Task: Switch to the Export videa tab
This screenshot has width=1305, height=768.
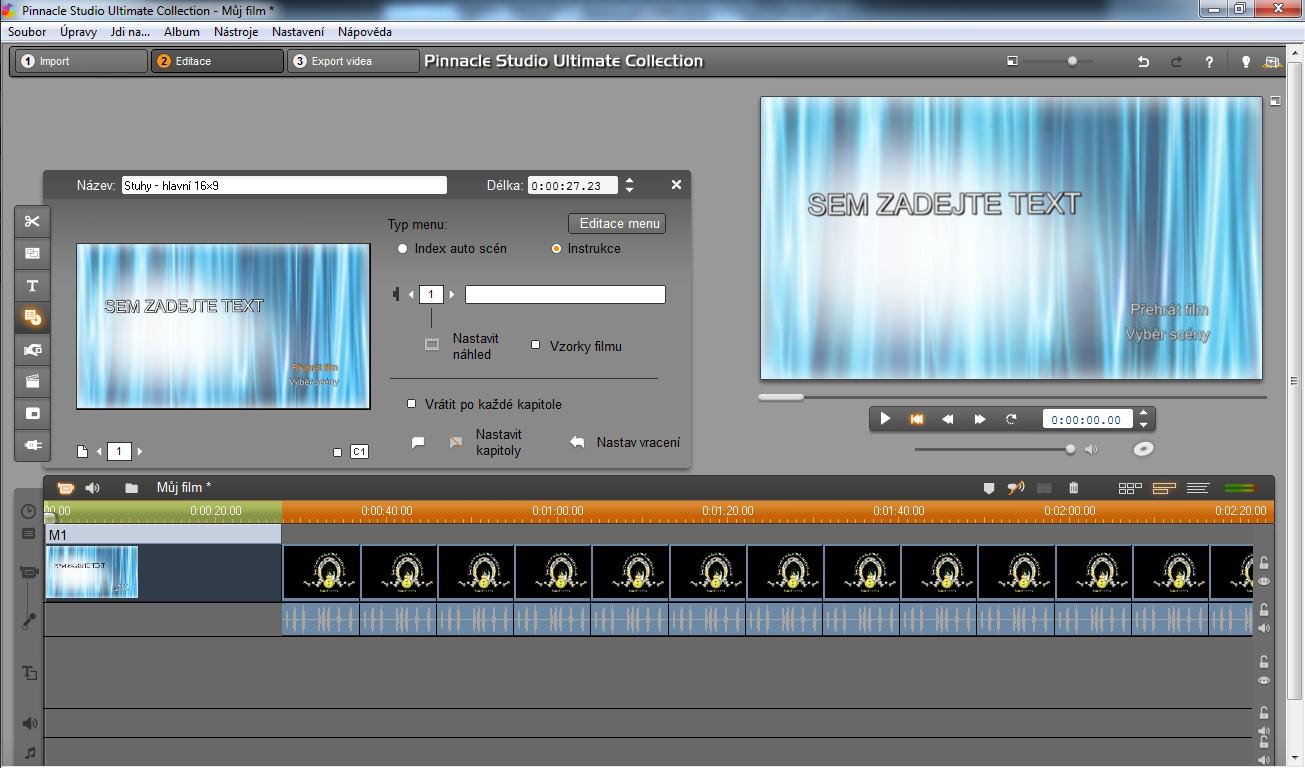Action: (x=353, y=61)
